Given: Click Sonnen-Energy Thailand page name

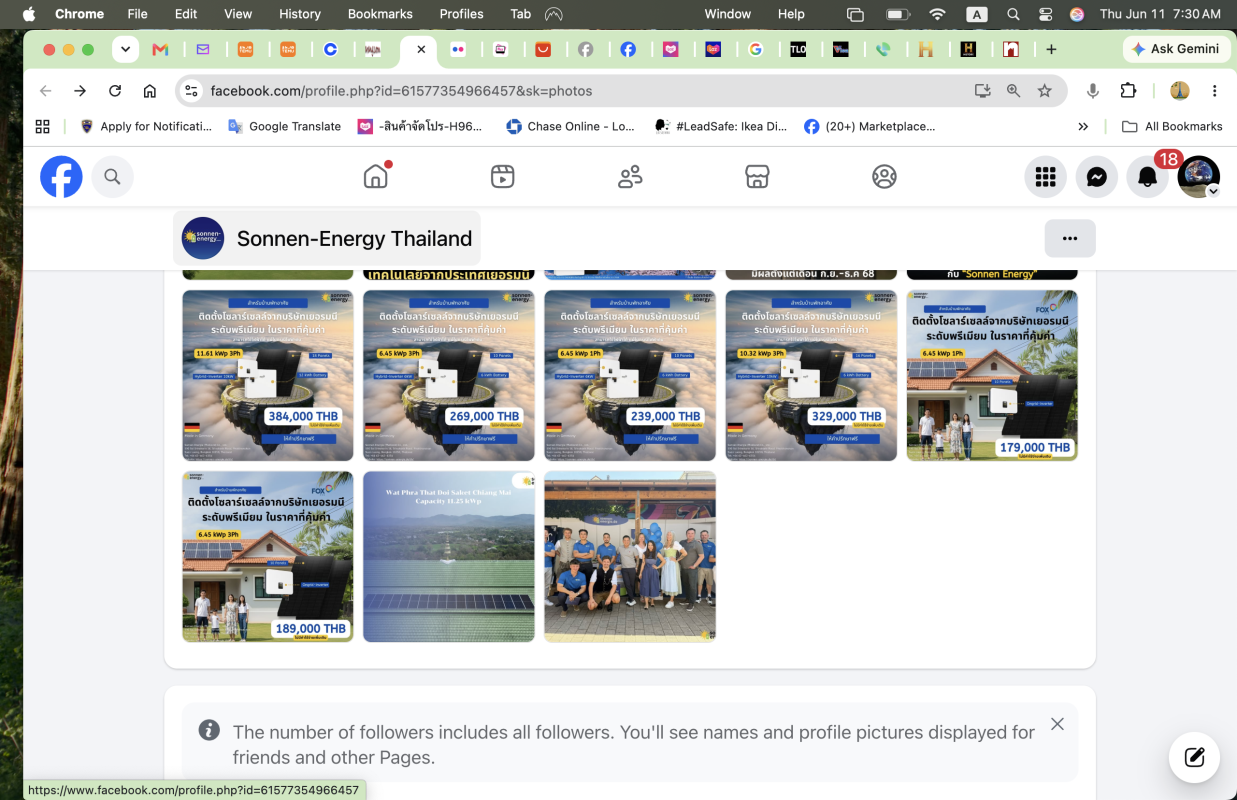Looking at the screenshot, I should coord(354,238).
